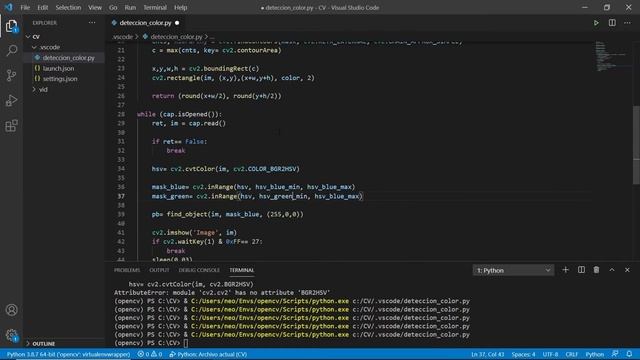This screenshot has height=360, width=640.
Task: Open the Search view icon
Action: (11, 51)
